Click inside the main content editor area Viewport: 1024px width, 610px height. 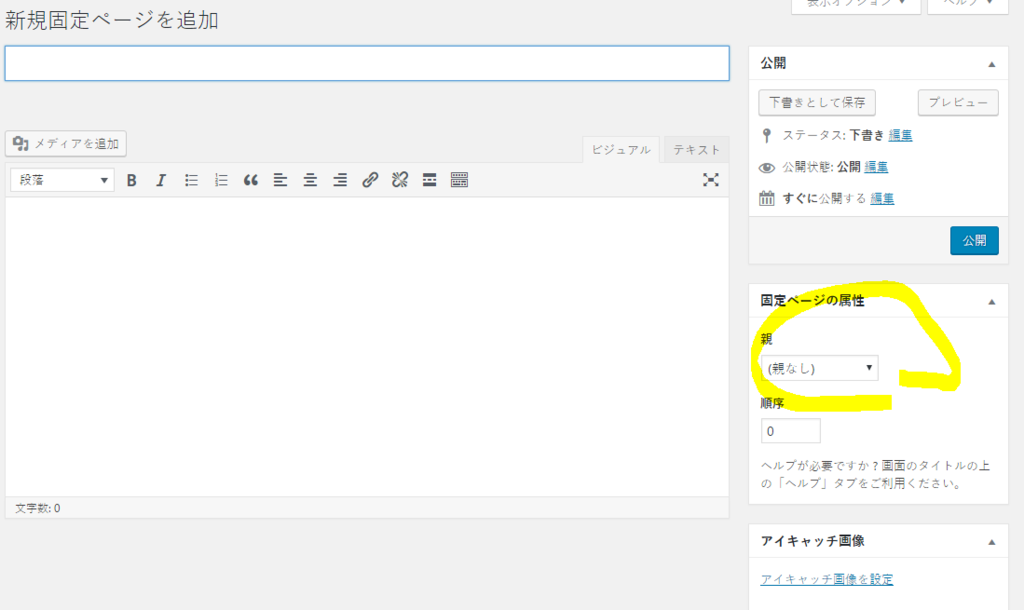(367, 346)
